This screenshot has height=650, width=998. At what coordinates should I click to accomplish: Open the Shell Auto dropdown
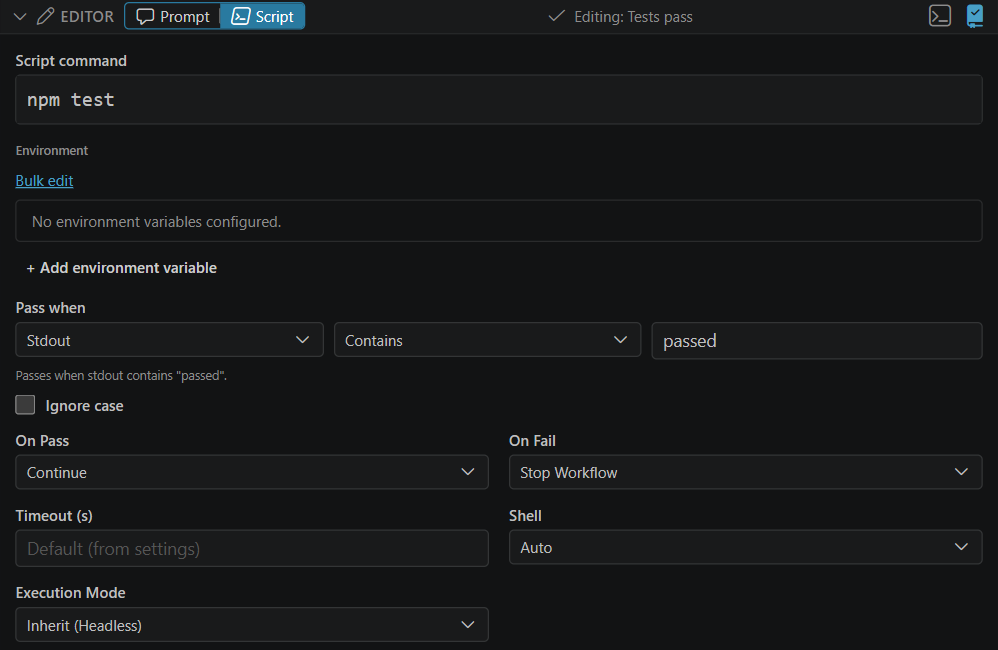pyautogui.click(x=745, y=548)
